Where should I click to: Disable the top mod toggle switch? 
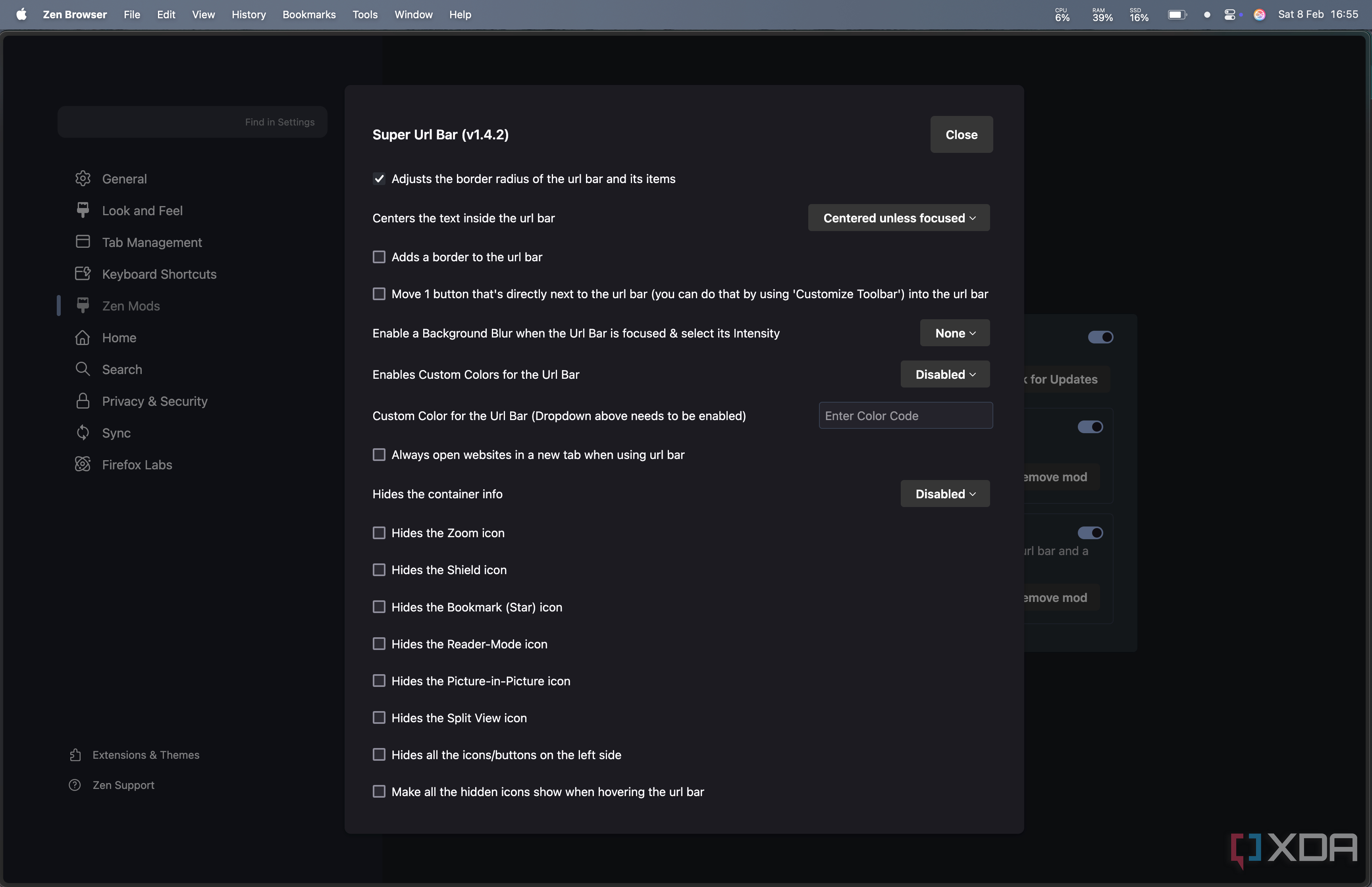pos(1100,337)
